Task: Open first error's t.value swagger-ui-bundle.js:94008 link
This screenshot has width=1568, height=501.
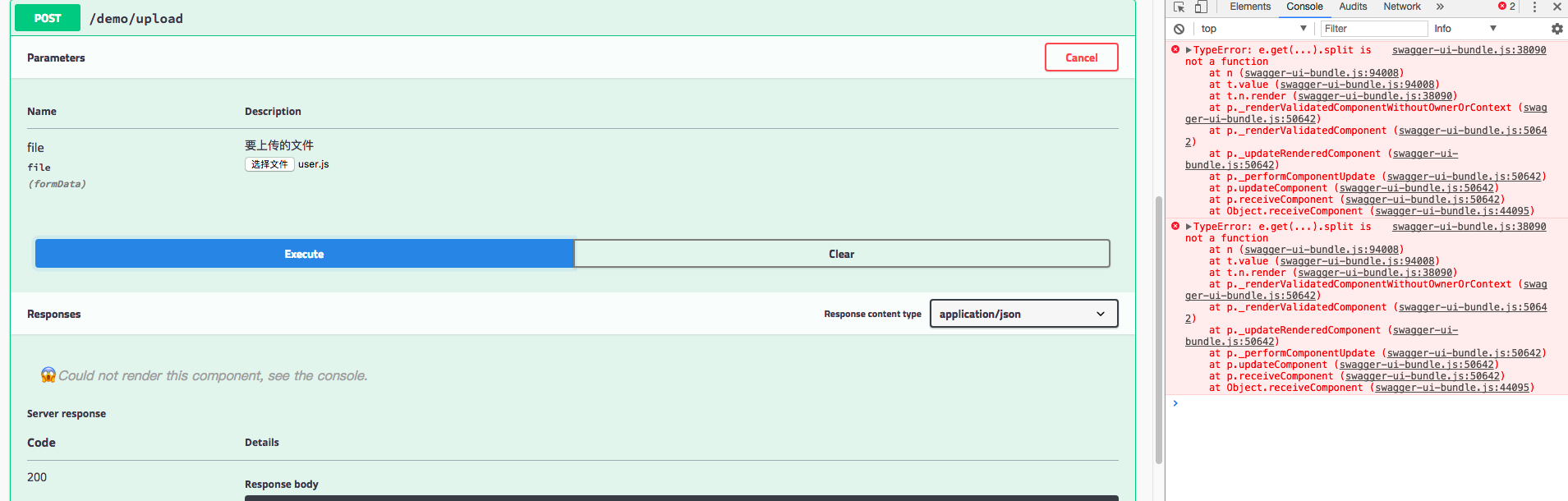Action: click(x=1357, y=85)
